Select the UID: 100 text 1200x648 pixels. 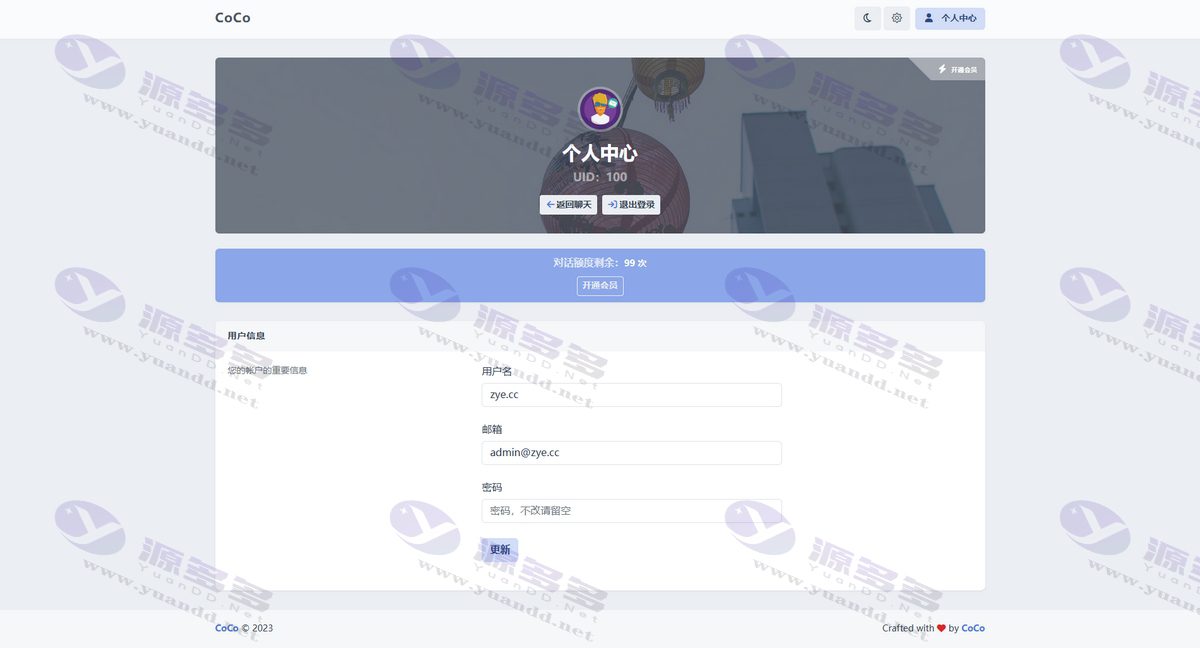tap(600, 177)
